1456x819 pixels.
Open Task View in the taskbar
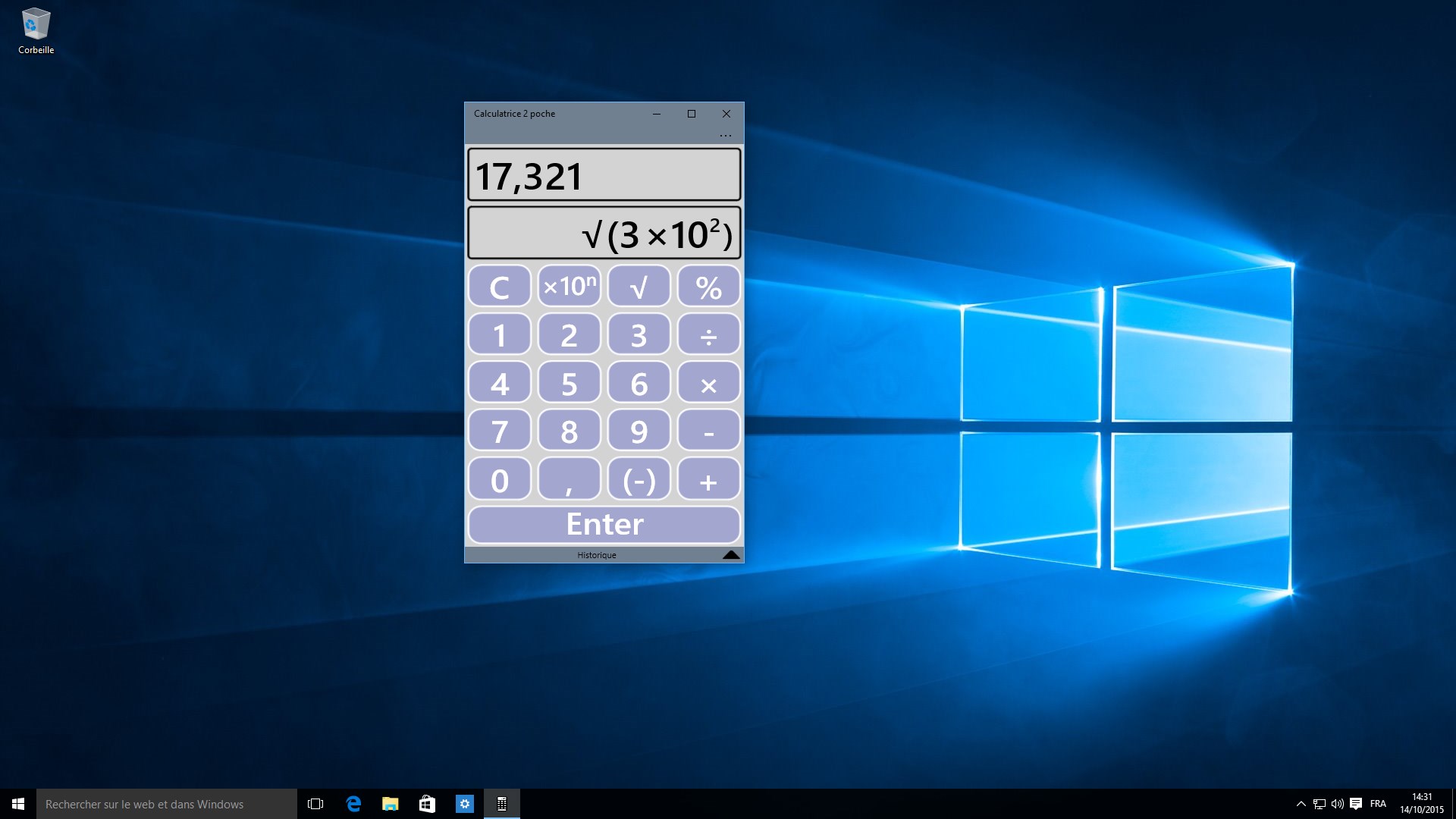(x=315, y=804)
